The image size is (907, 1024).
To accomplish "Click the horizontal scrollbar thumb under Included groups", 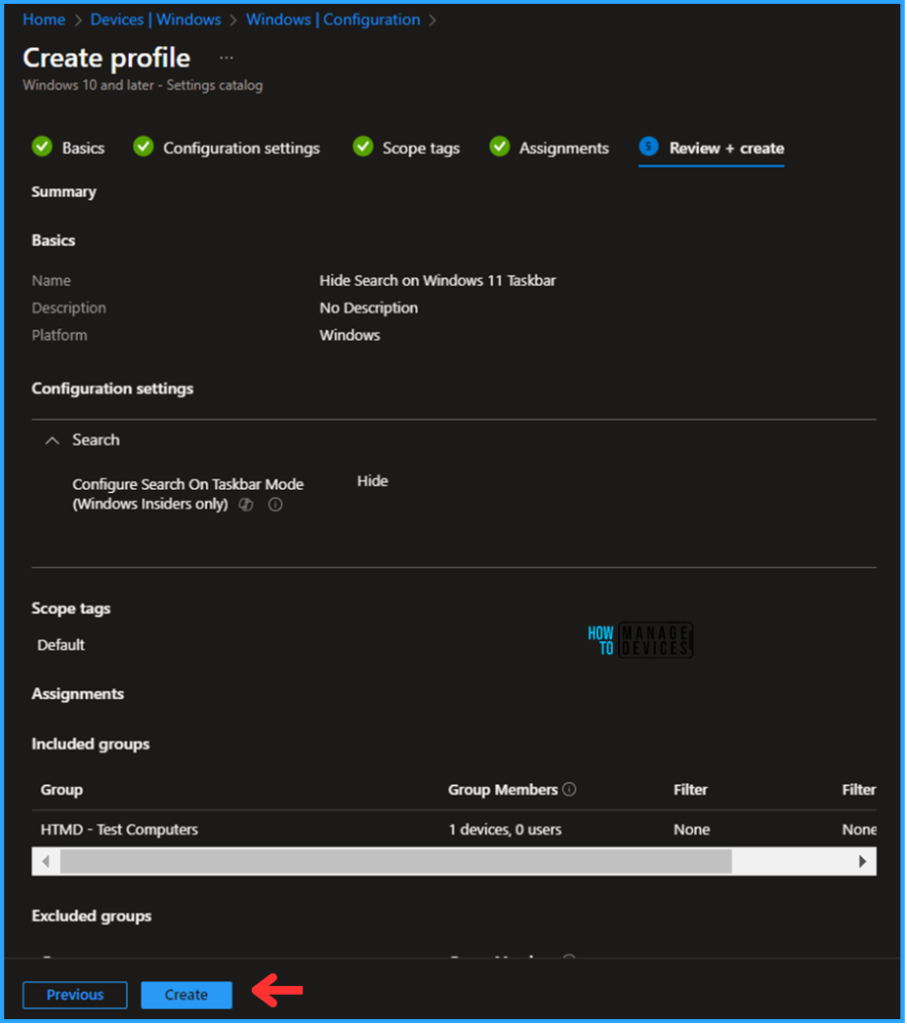I will tap(396, 861).
